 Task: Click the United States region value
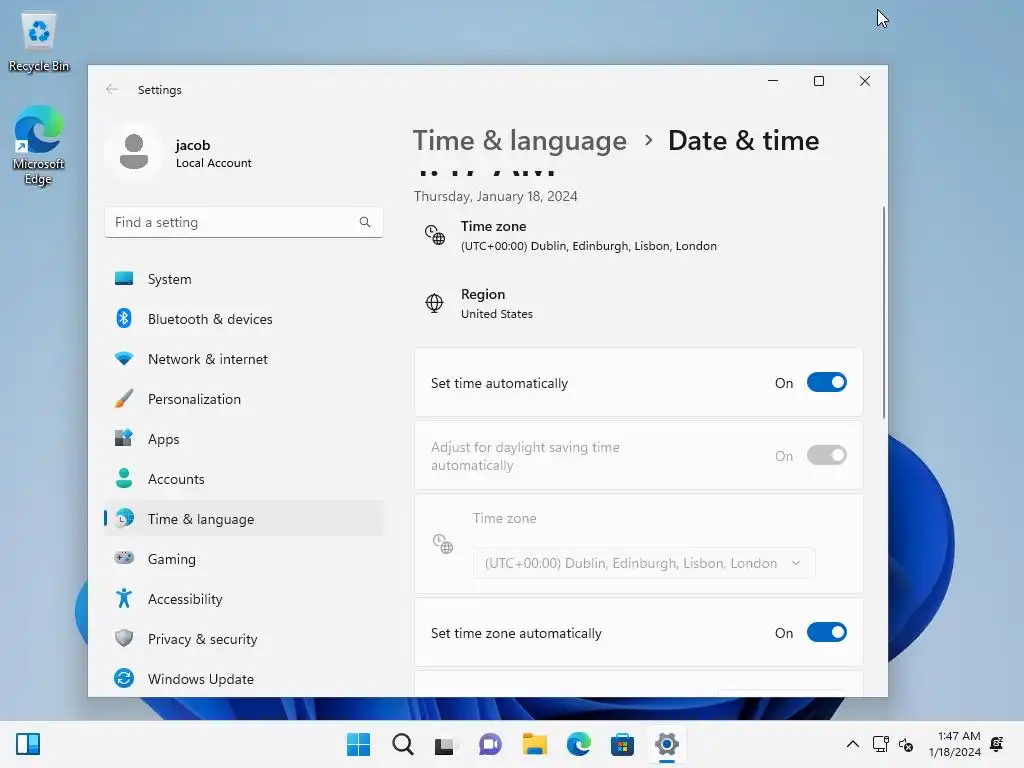click(x=497, y=314)
